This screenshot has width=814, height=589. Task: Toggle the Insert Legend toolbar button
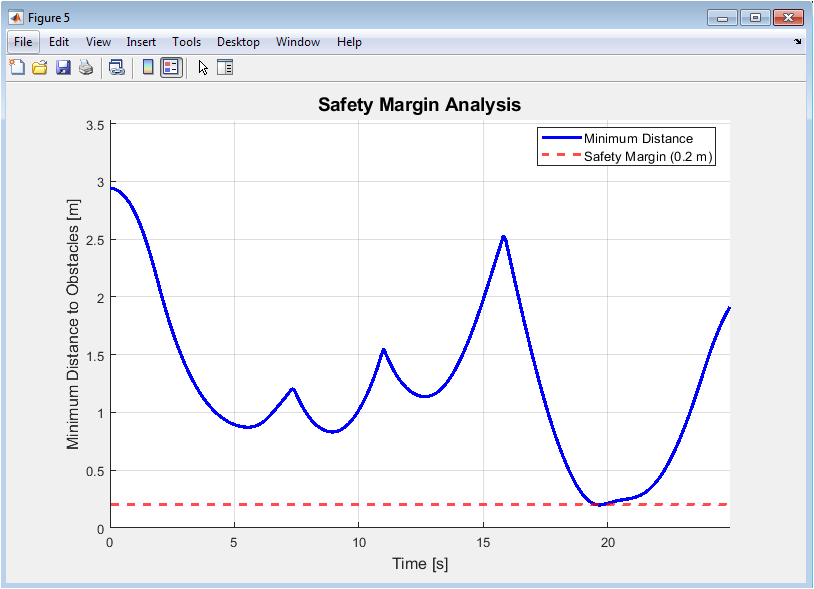171,68
